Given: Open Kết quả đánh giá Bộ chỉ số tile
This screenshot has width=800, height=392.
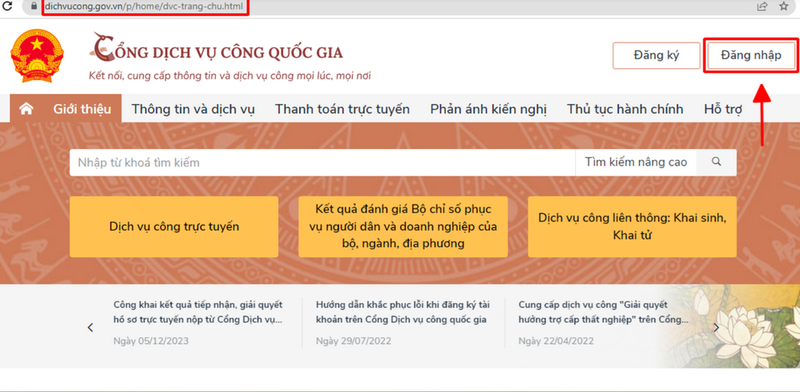Looking at the screenshot, I should (x=403, y=227).
